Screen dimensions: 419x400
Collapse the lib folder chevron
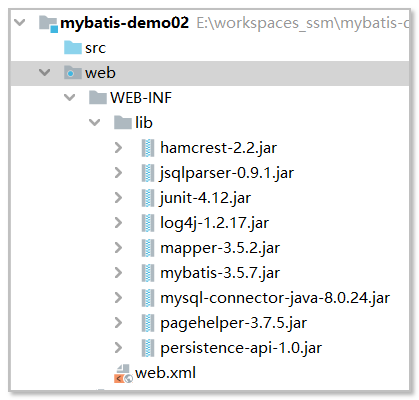pos(95,122)
